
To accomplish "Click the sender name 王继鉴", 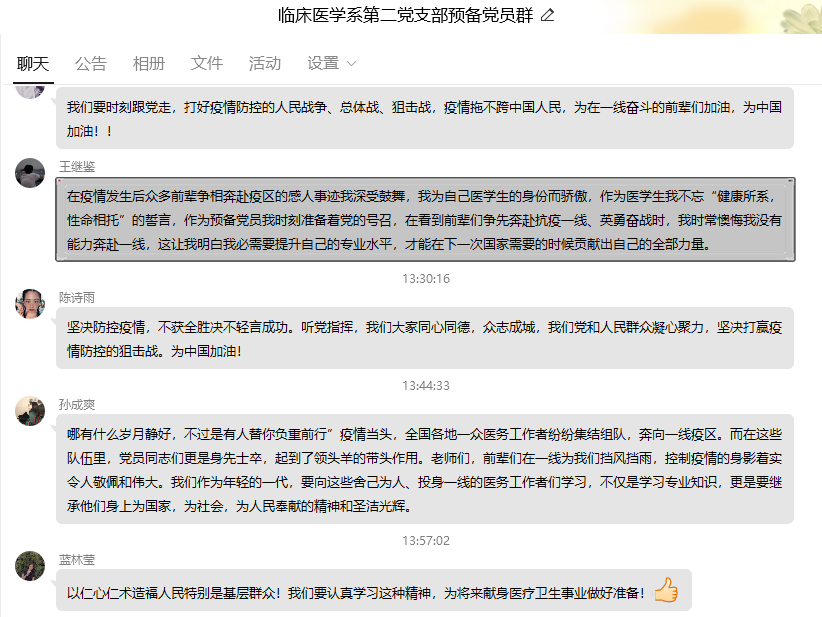I will [x=77, y=166].
